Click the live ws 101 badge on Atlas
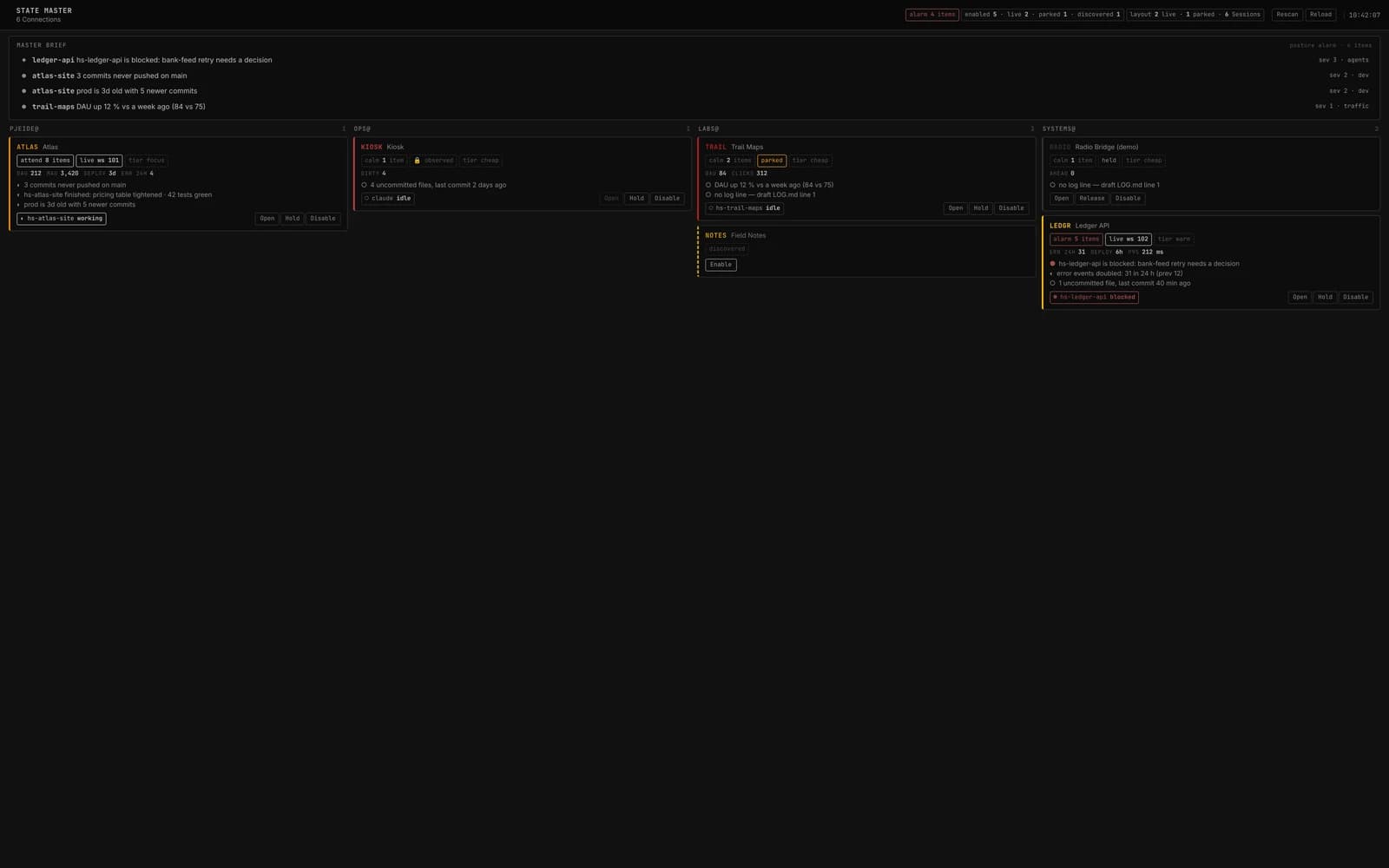The height and width of the screenshot is (868, 1389). coord(99,161)
